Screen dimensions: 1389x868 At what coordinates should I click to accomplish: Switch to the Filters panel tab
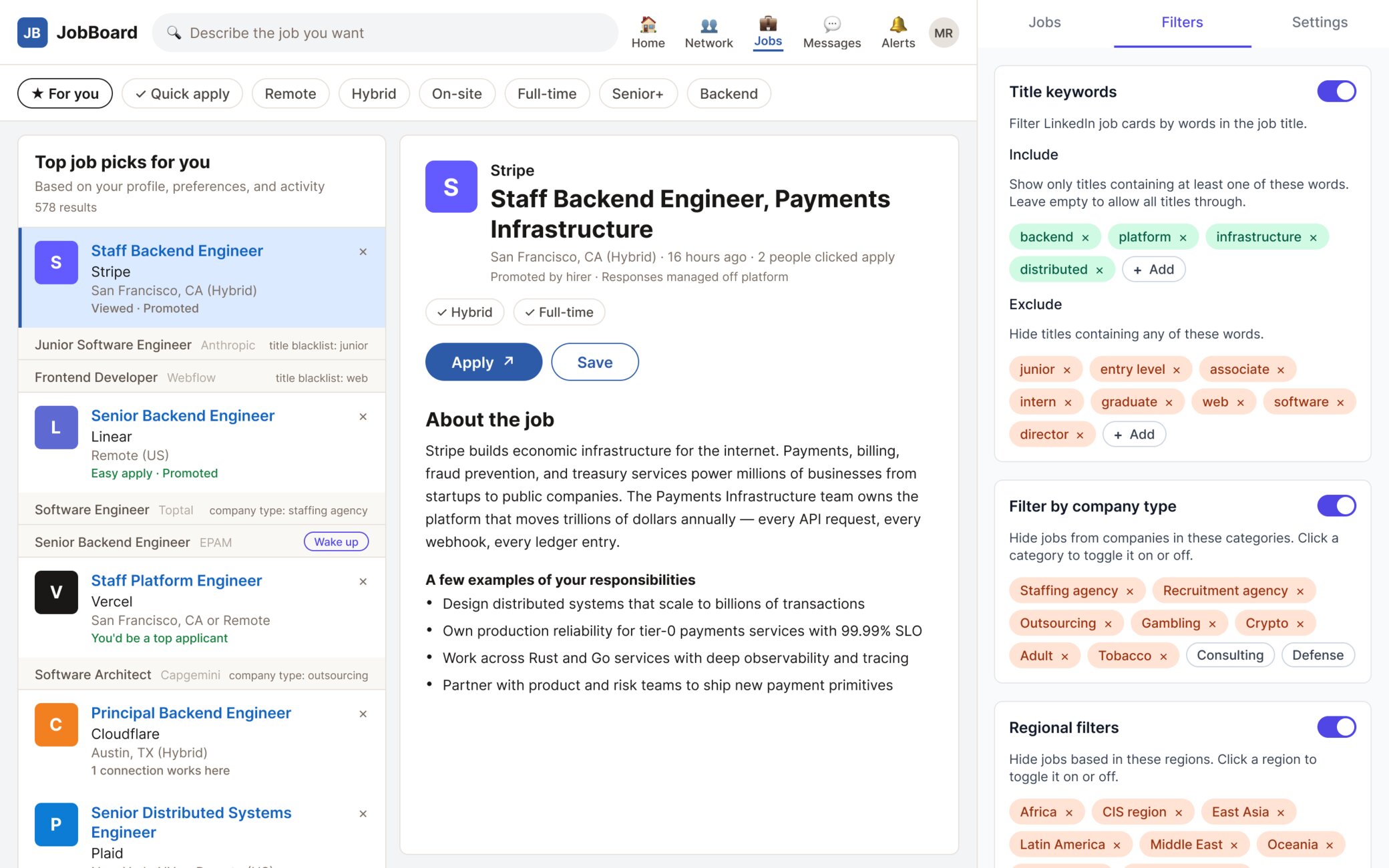[1182, 23]
